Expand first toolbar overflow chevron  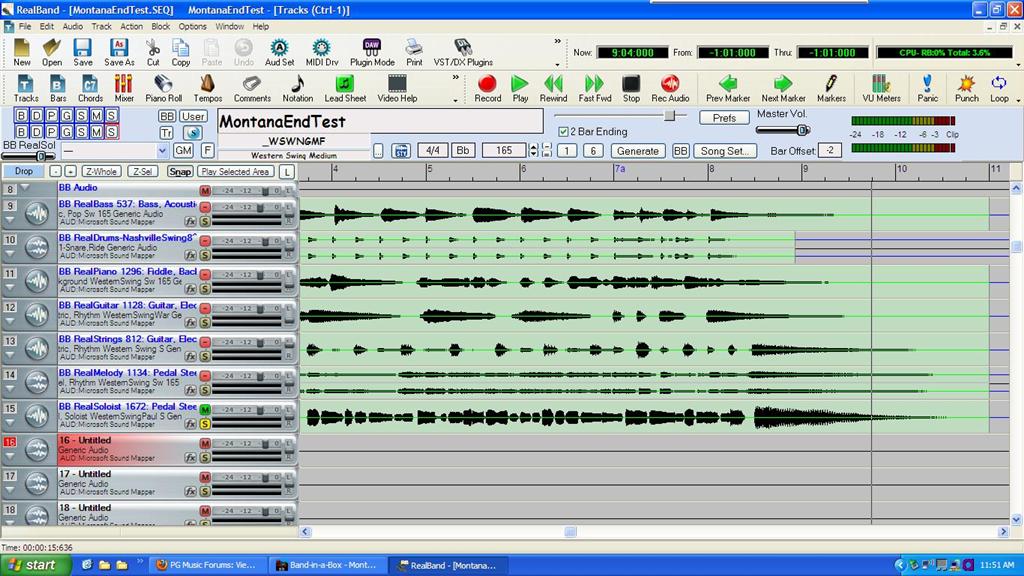(557, 41)
